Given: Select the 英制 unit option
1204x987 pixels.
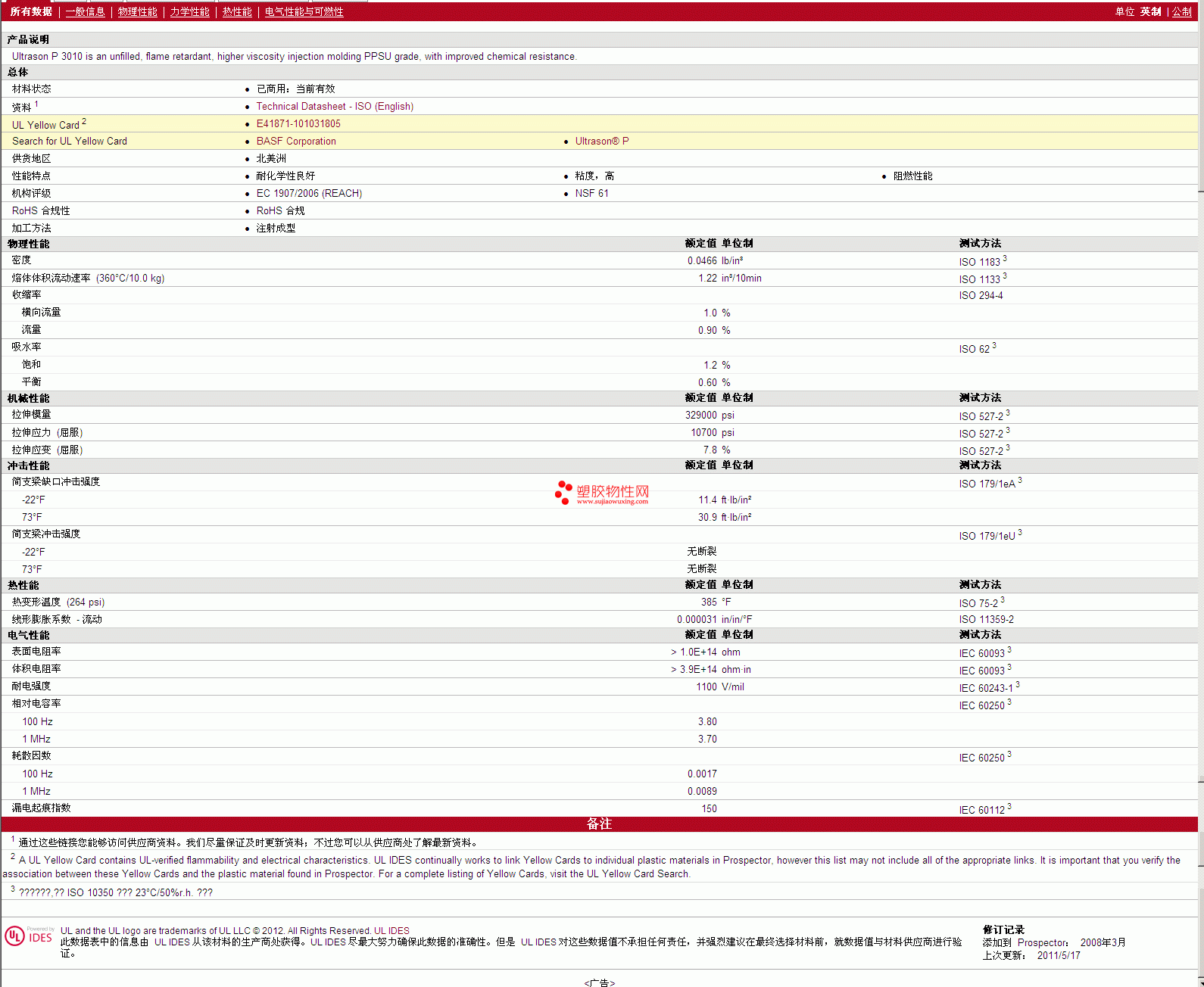Looking at the screenshot, I should click(1150, 12).
